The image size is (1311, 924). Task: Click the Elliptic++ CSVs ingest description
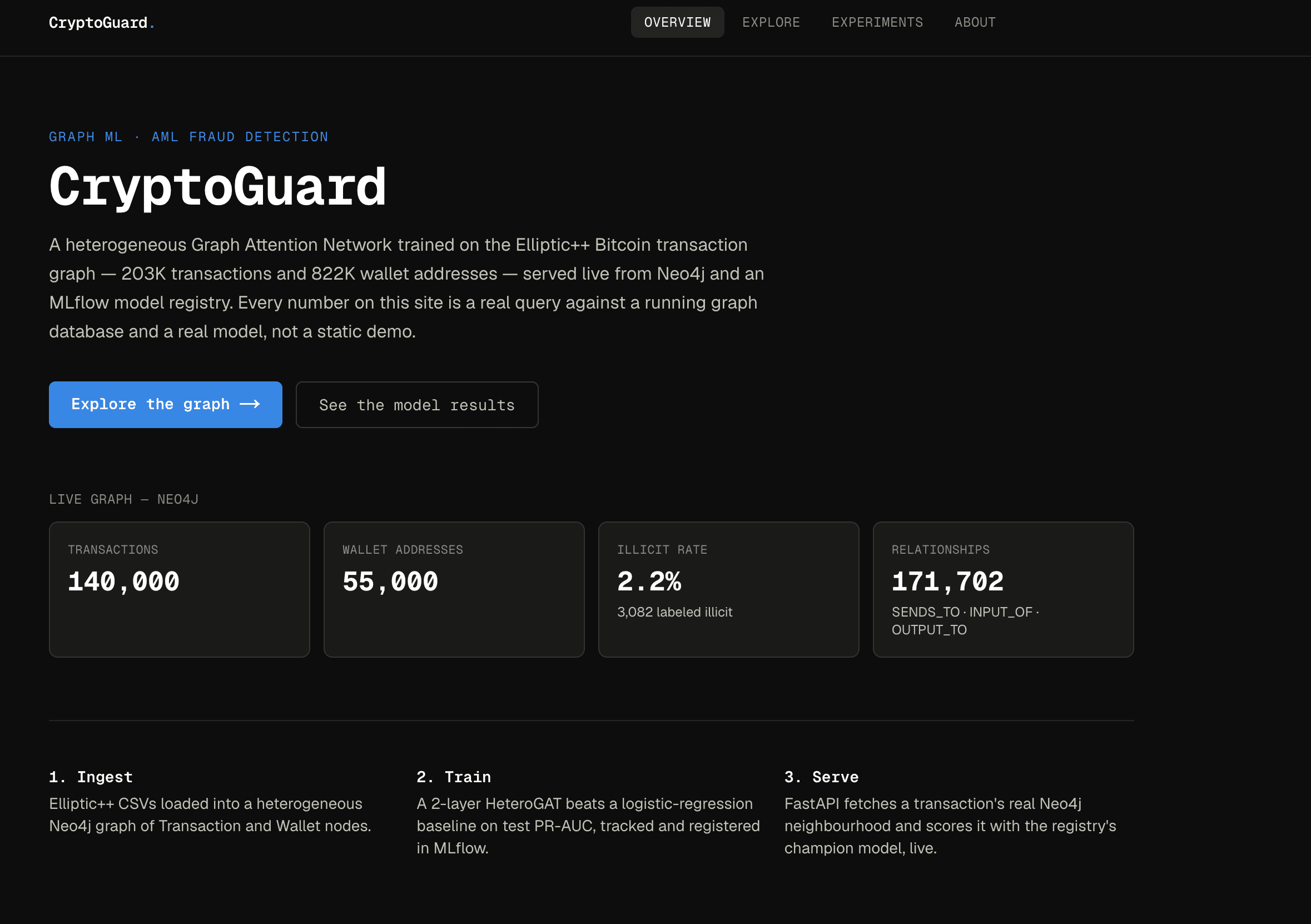210,815
